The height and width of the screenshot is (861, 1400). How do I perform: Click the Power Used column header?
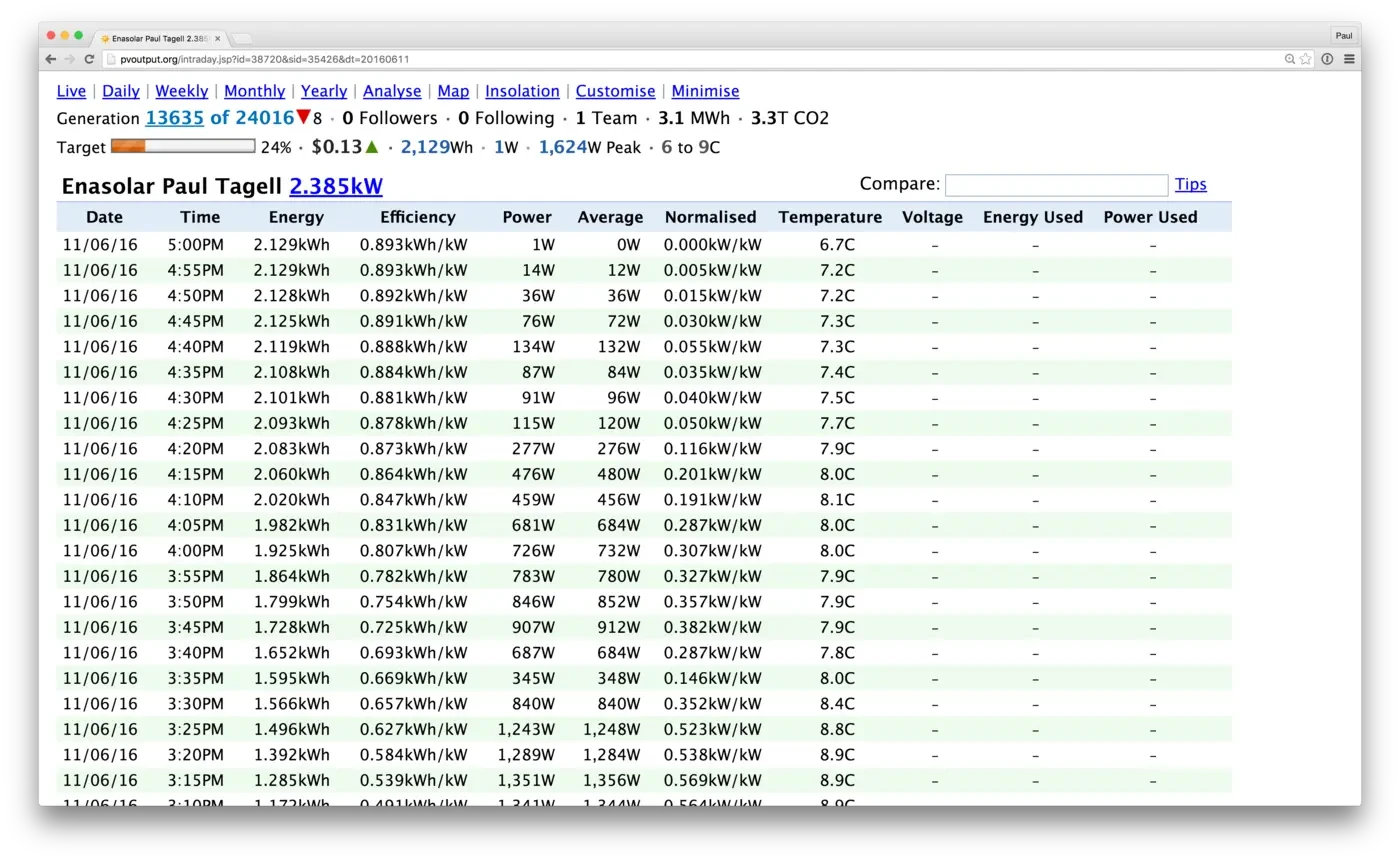coord(1151,217)
